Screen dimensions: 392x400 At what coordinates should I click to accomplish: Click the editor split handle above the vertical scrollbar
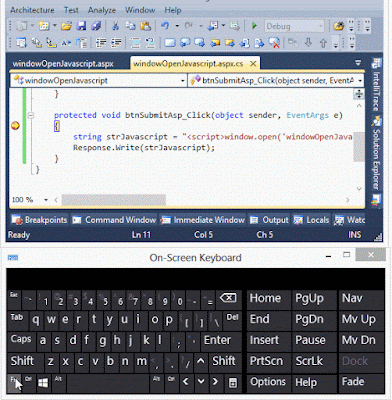tap(359, 94)
